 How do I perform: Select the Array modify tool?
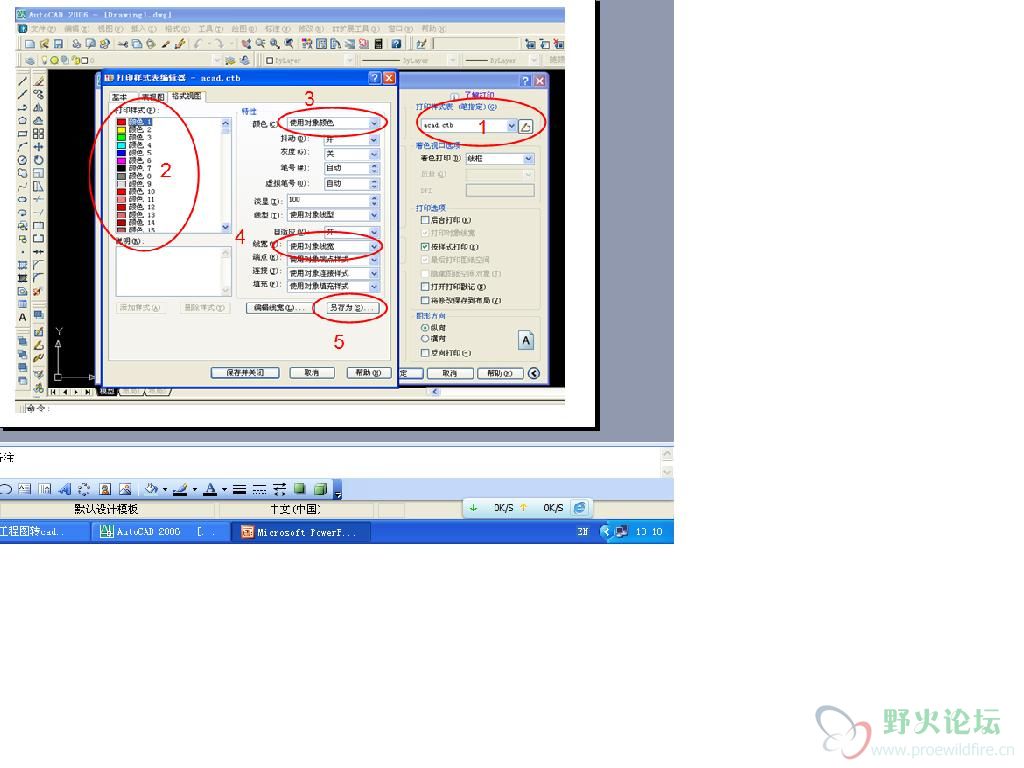[39, 134]
